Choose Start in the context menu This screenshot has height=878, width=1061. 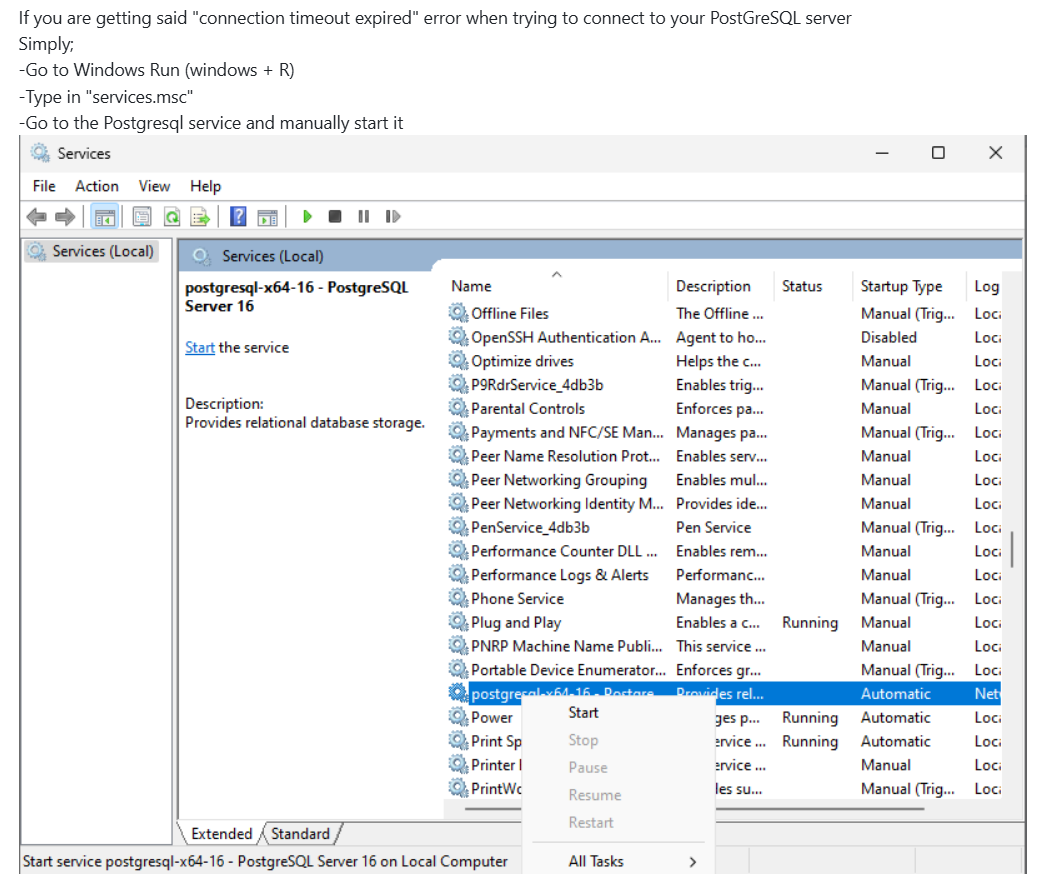tap(583, 713)
